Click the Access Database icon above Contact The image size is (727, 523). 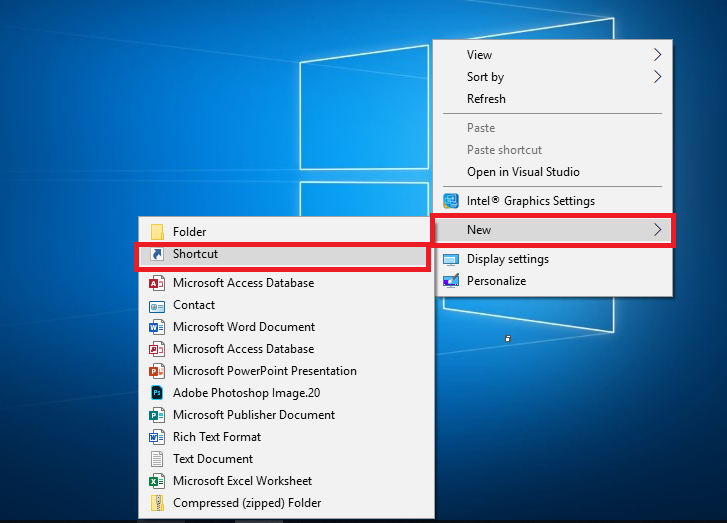point(157,283)
